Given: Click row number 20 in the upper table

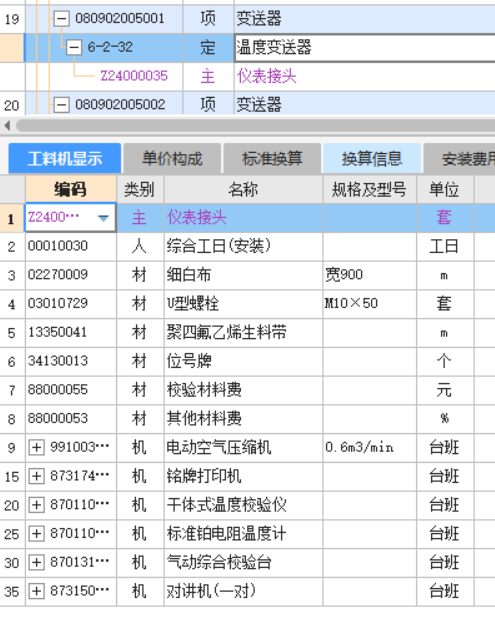Looking at the screenshot, I should click(x=12, y=105).
